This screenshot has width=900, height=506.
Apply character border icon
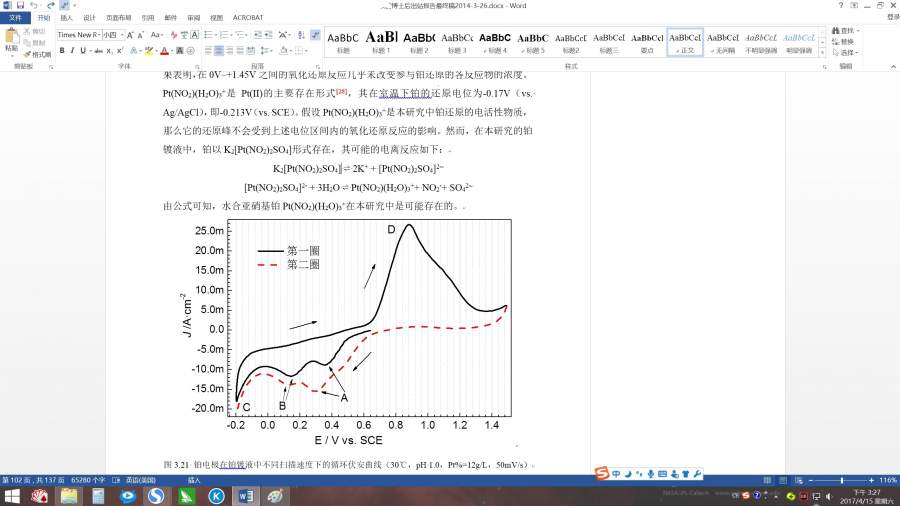195,35
